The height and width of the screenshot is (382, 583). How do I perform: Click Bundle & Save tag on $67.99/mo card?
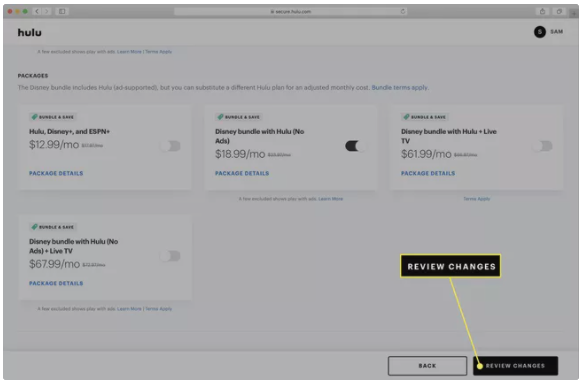(53, 227)
